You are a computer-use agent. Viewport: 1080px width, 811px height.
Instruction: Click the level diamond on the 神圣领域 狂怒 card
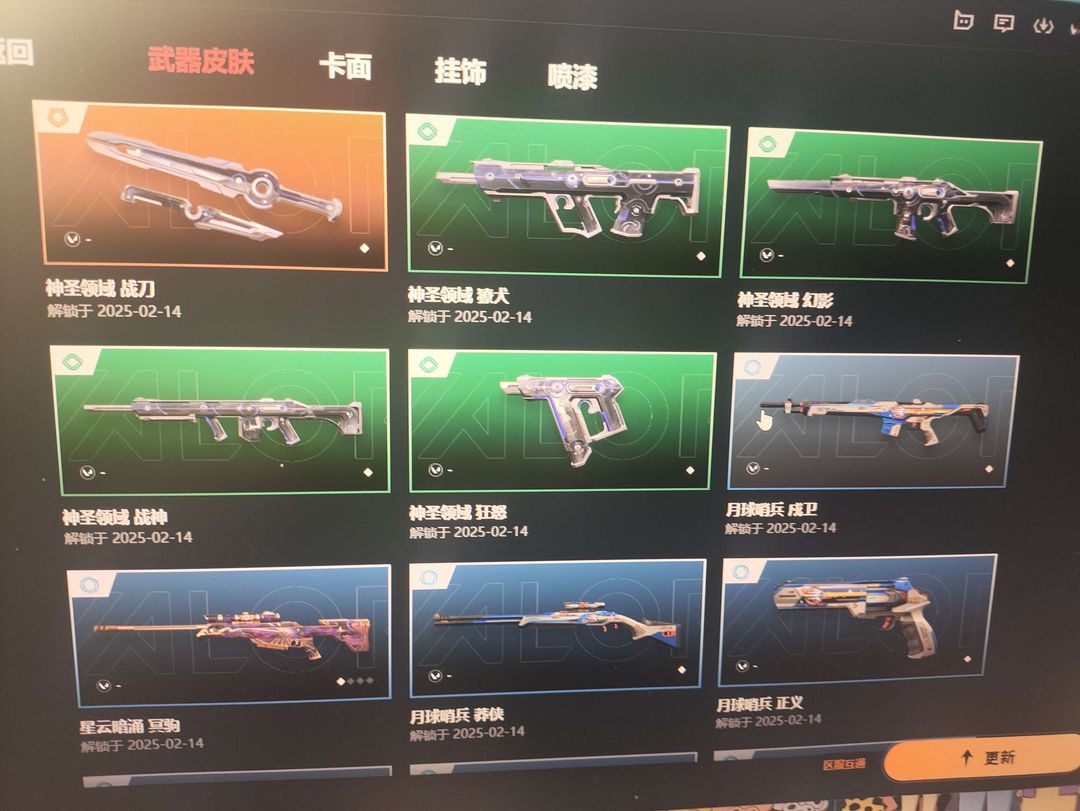point(689,471)
